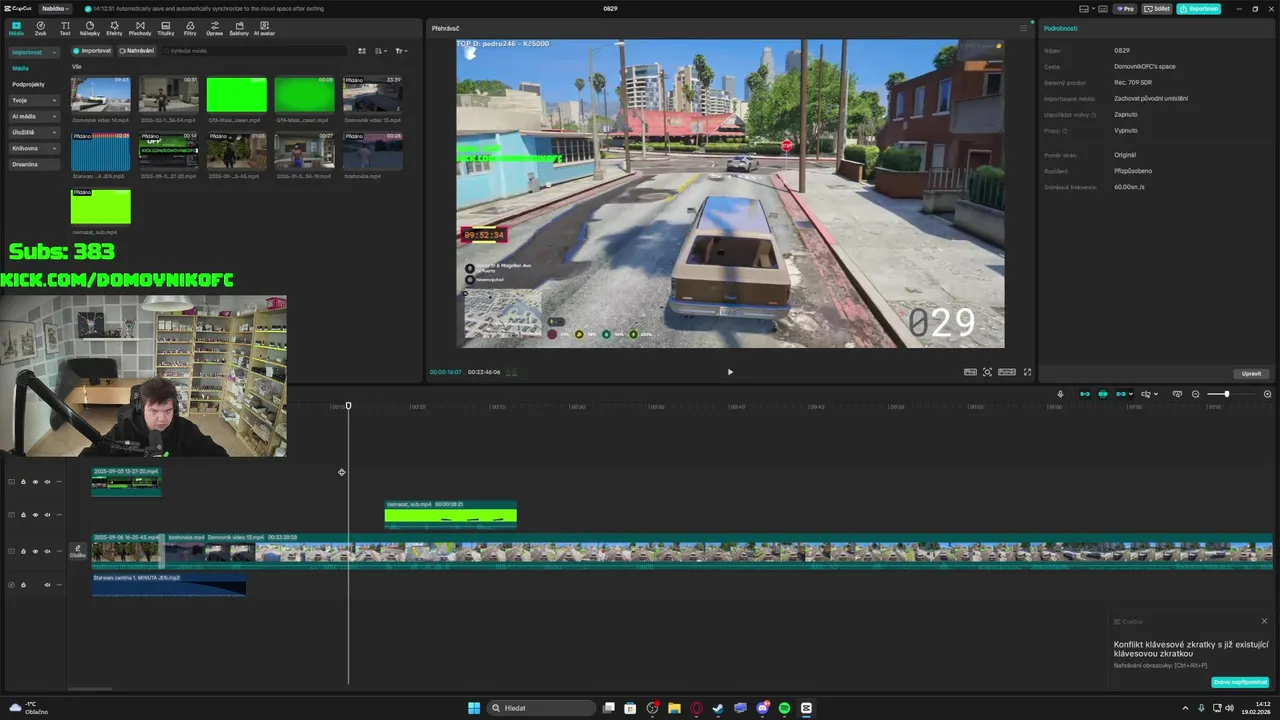Mute the nemazat_sub overlay track
Screen dimensions: 1280x720
[x=46, y=515]
